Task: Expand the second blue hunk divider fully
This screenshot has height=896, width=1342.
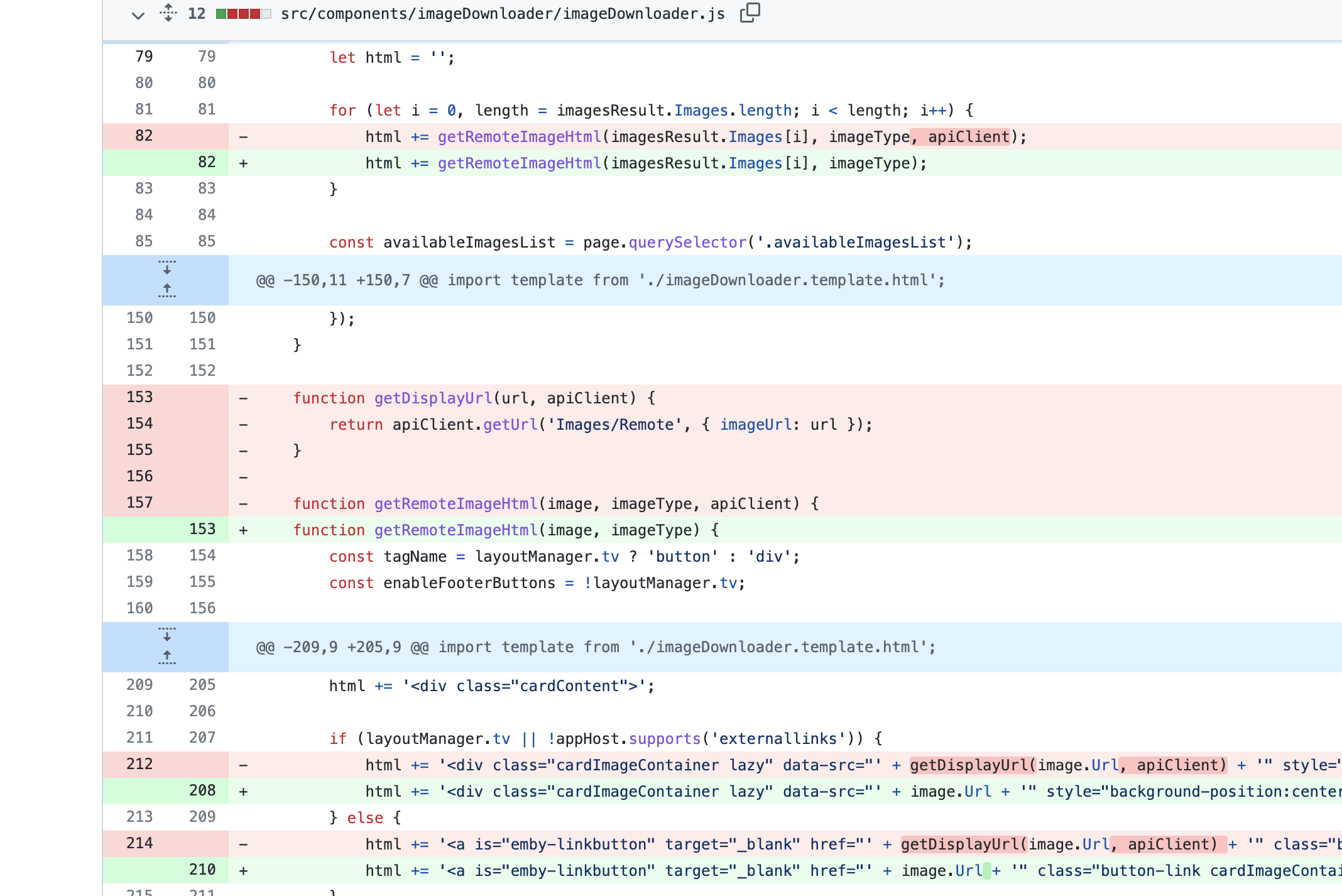Action: tap(166, 647)
